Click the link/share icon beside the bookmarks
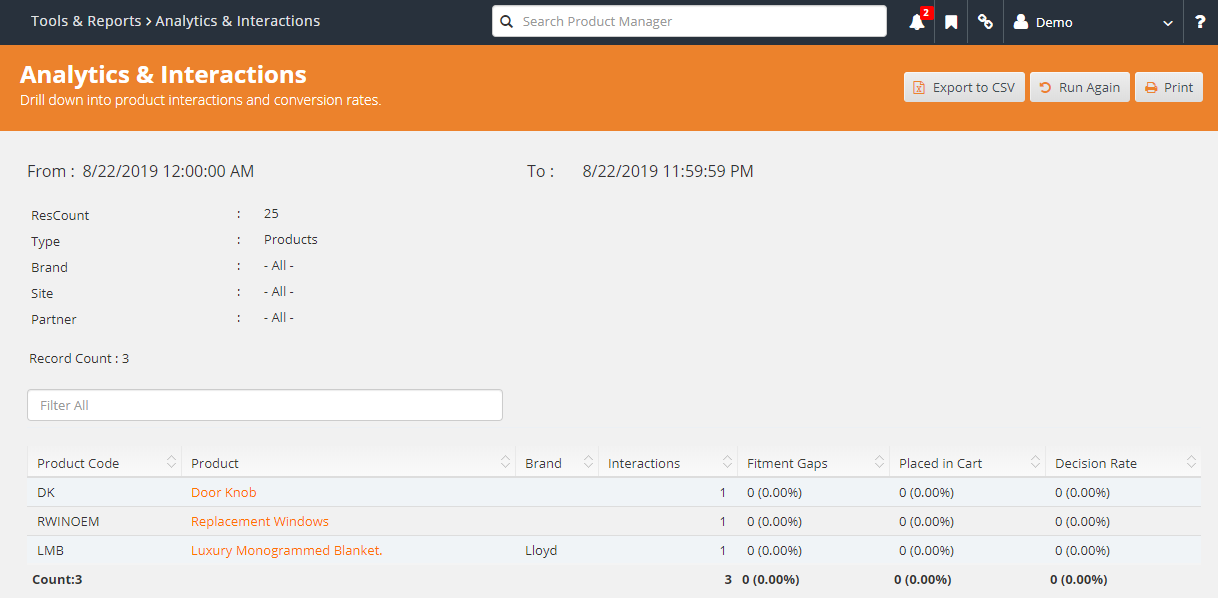Screen dimensions: 1218x598 [x=984, y=21]
